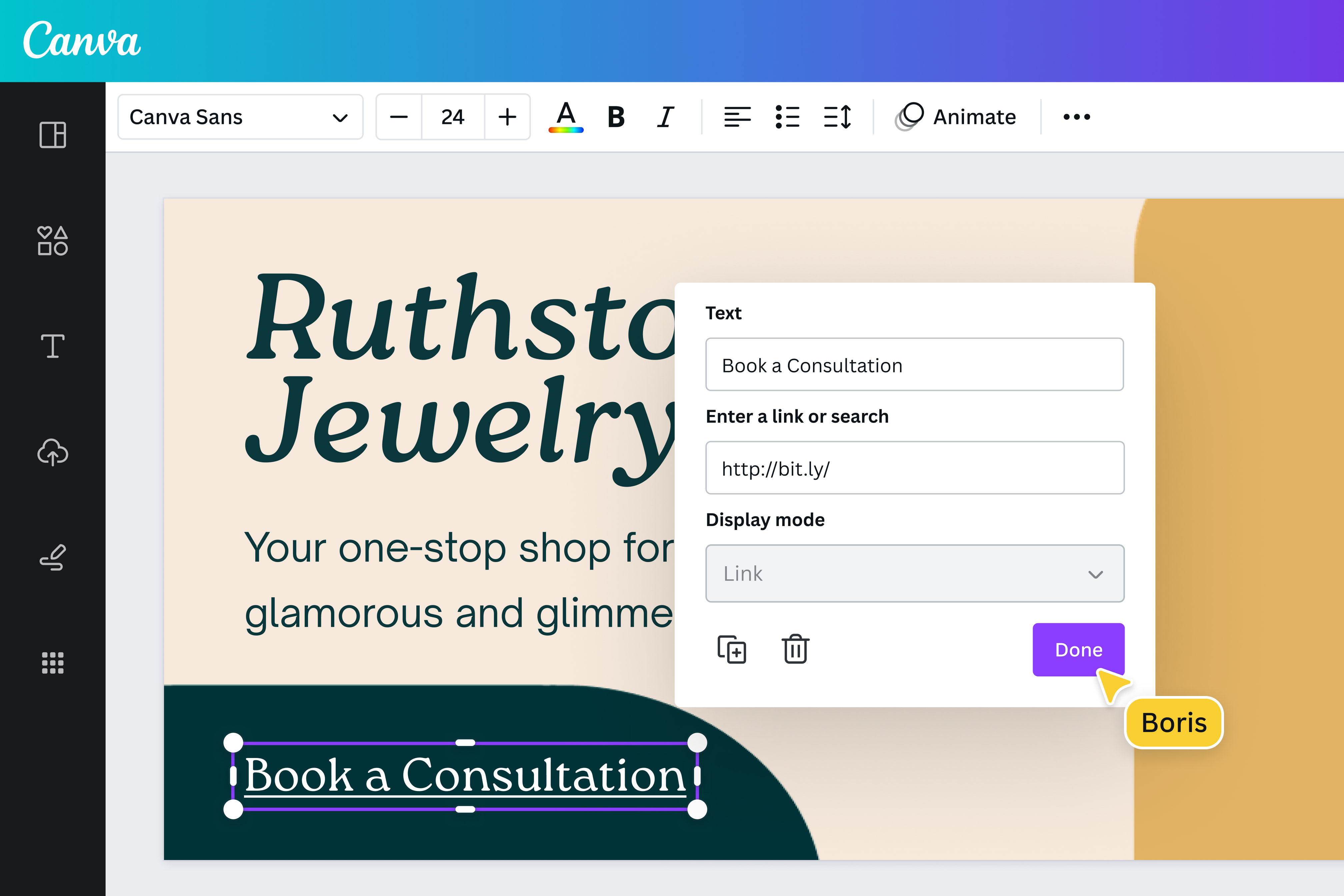1344x896 pixels.
Task: Open the Design templates panel
Action: coord(53,135)
